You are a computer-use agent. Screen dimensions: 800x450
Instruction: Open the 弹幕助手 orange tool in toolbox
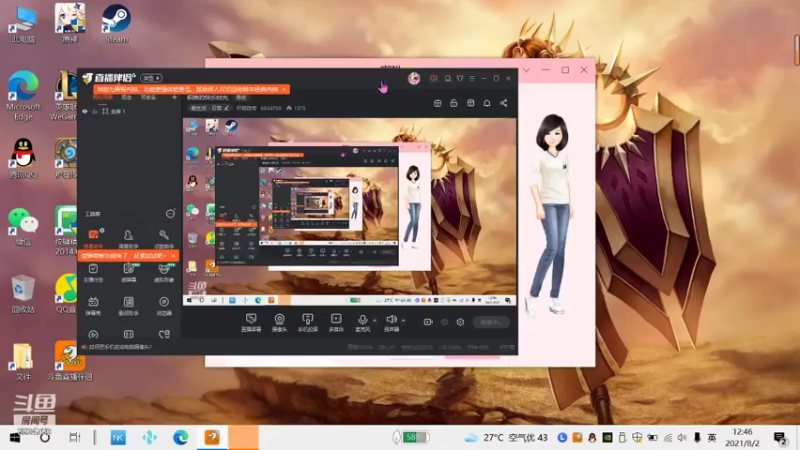tap(93, 237)
